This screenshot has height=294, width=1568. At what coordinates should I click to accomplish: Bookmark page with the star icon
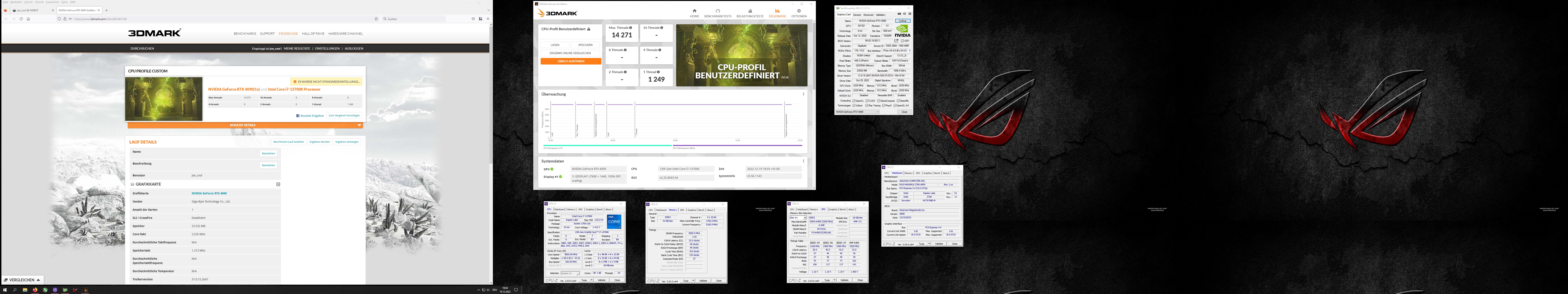tap(376, 19)
